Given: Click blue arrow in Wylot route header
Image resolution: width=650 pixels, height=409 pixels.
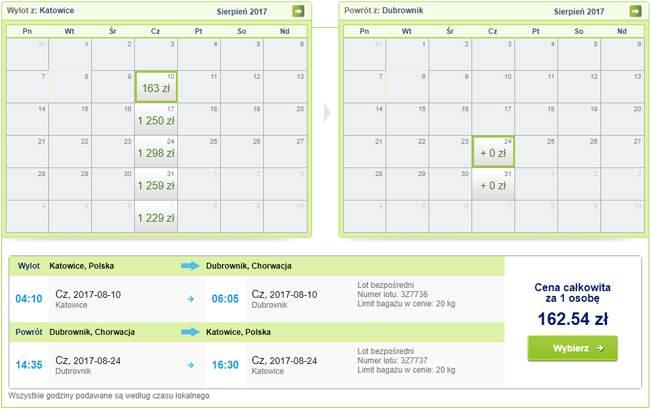Looking at the screenshot, I should [x=191, y=266].
